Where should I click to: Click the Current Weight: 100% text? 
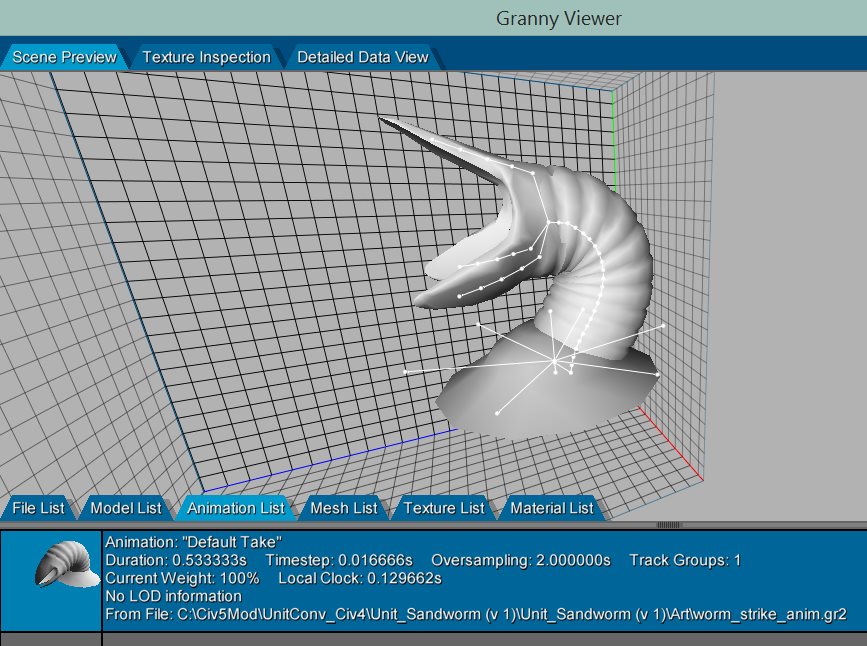tap(182, 579)
